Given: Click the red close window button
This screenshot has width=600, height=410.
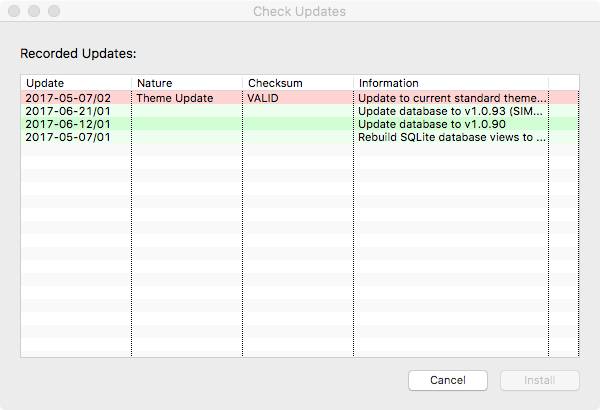Looking at the screenshot, I should click(x=14, y=11).
